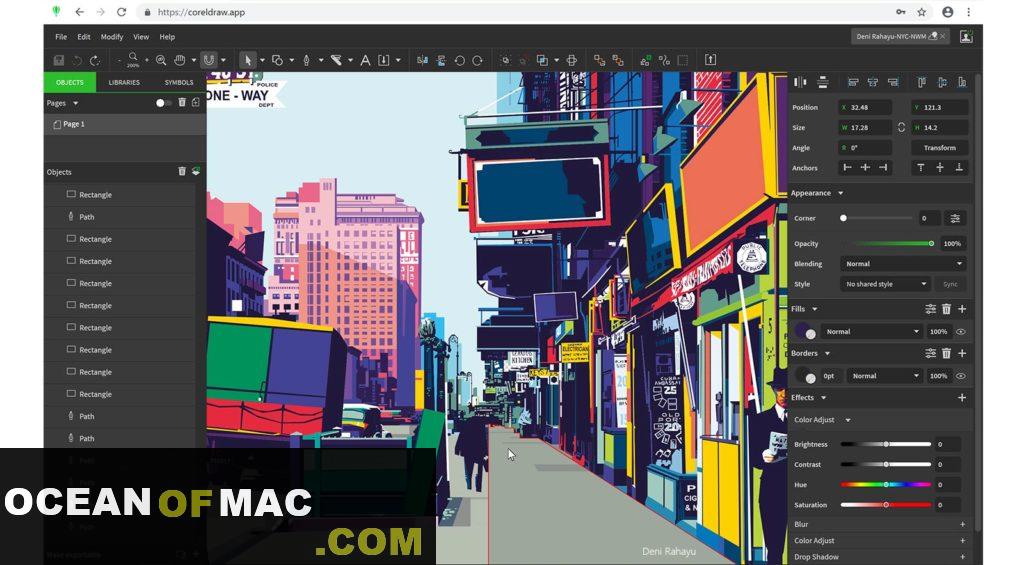Select the Shape tool

coord(277,60)
